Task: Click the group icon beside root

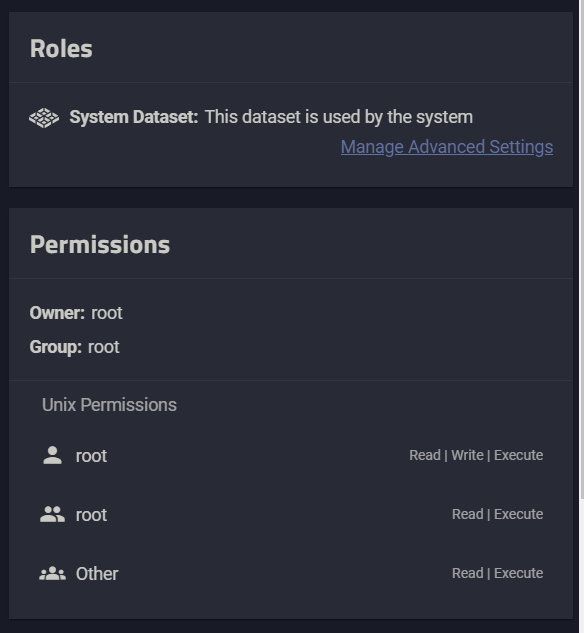Action: 52,514
